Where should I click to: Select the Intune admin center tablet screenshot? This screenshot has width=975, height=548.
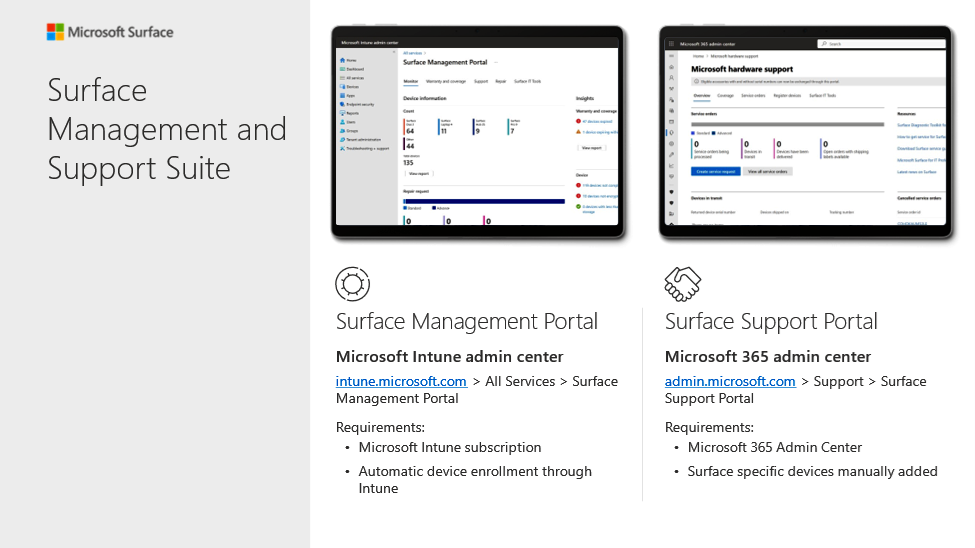click(x=478, y=132)
